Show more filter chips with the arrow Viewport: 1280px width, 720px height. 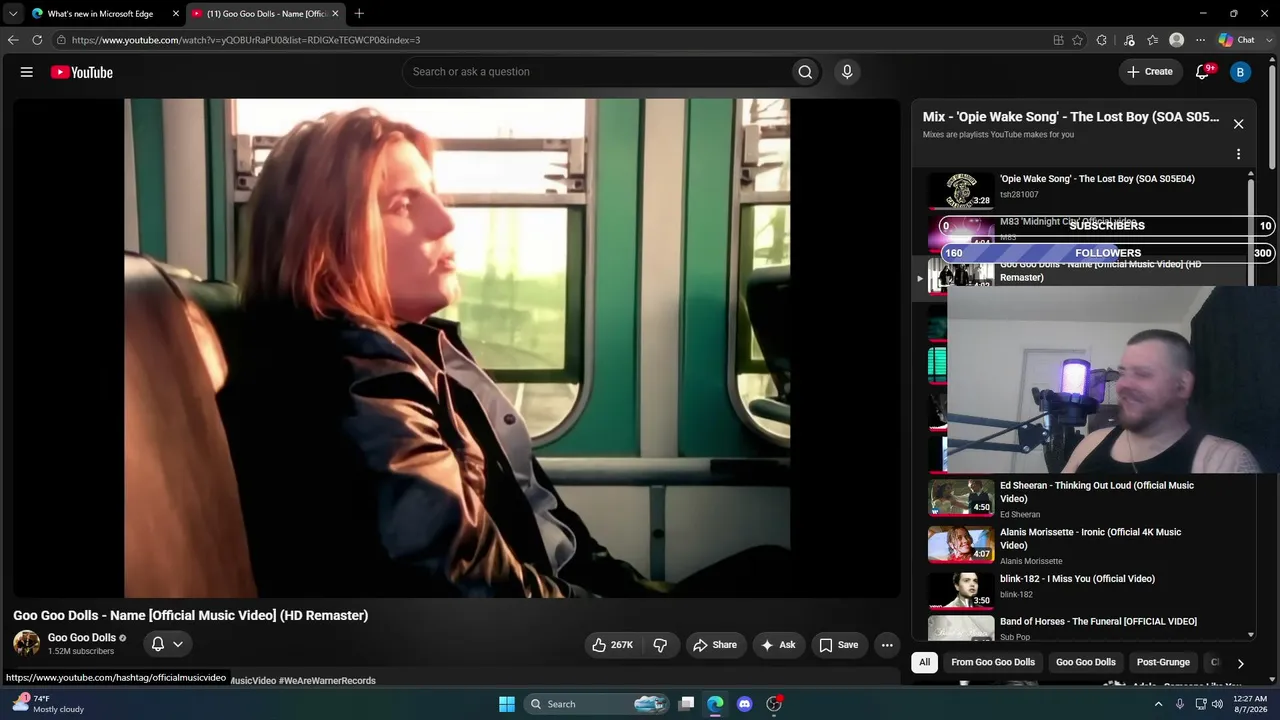click(x=1240, y=663)
